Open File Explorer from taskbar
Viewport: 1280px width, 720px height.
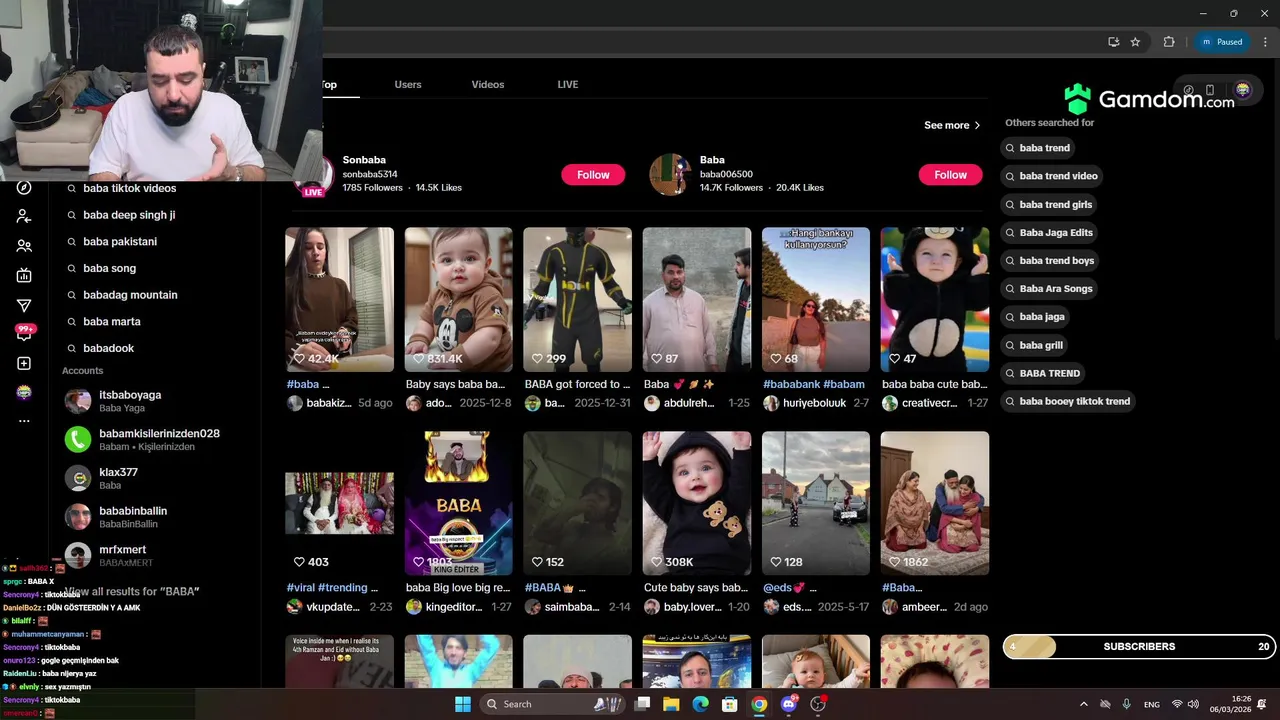(671, 704)
